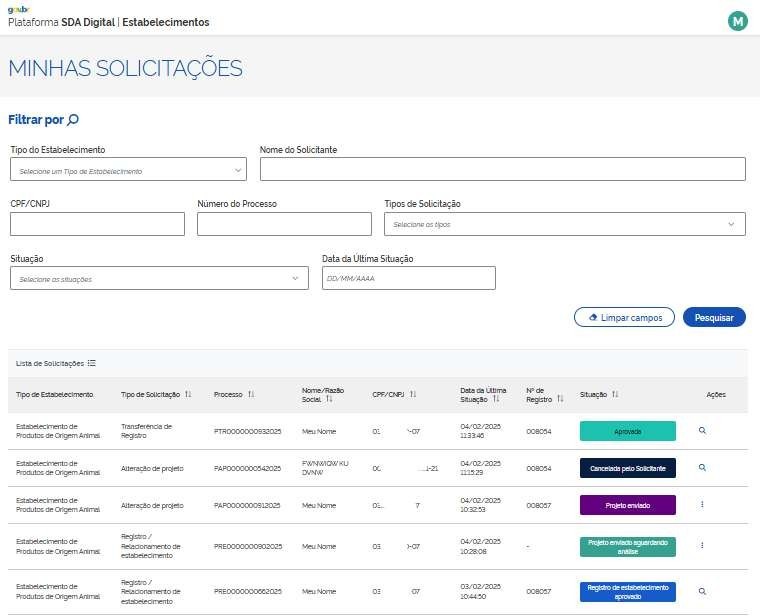Click the magnifier icon beside Filtrar por
The image size is (760, 616).
pos(73,120)
